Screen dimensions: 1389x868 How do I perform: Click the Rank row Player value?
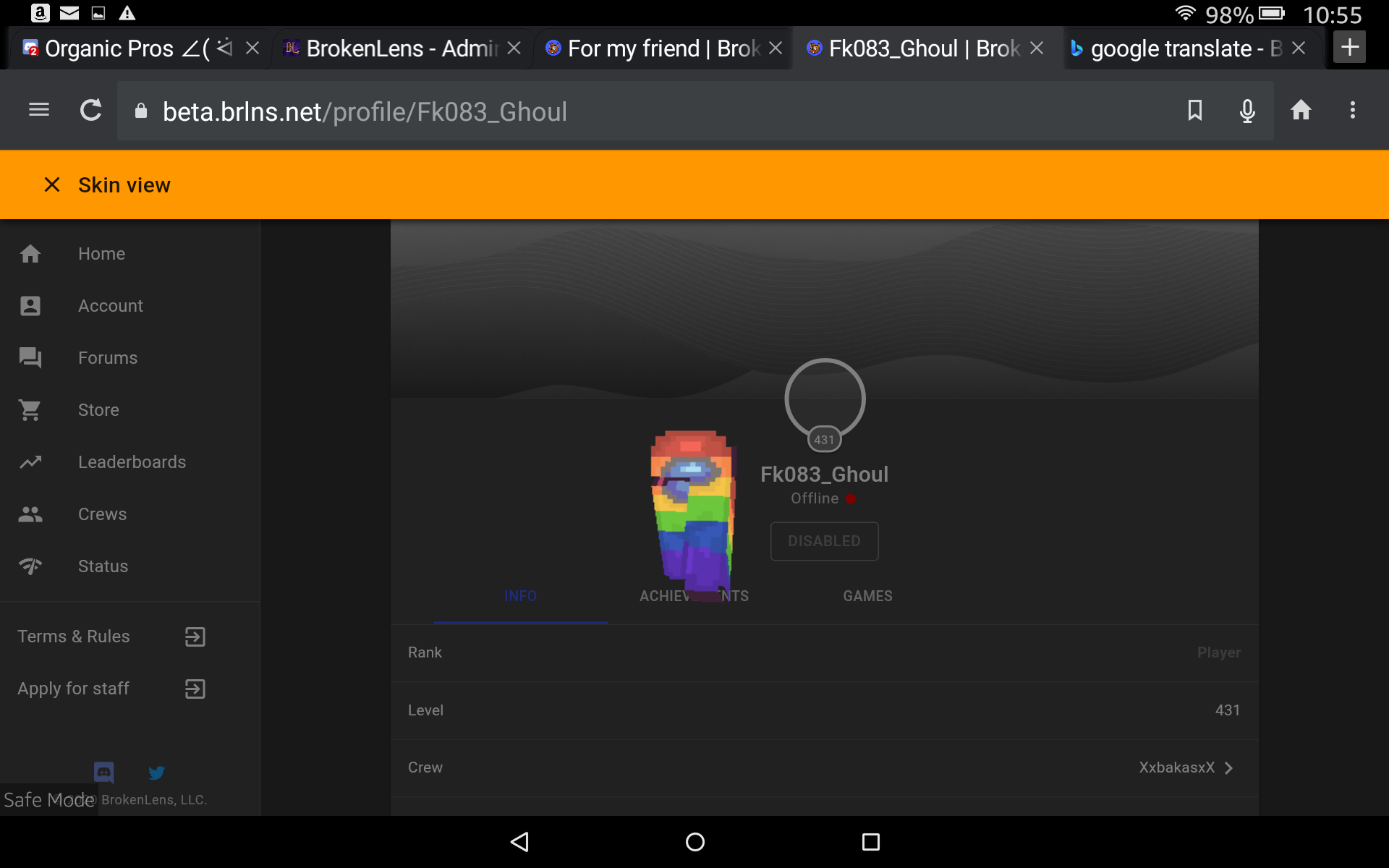click(x=1219, y=652)
